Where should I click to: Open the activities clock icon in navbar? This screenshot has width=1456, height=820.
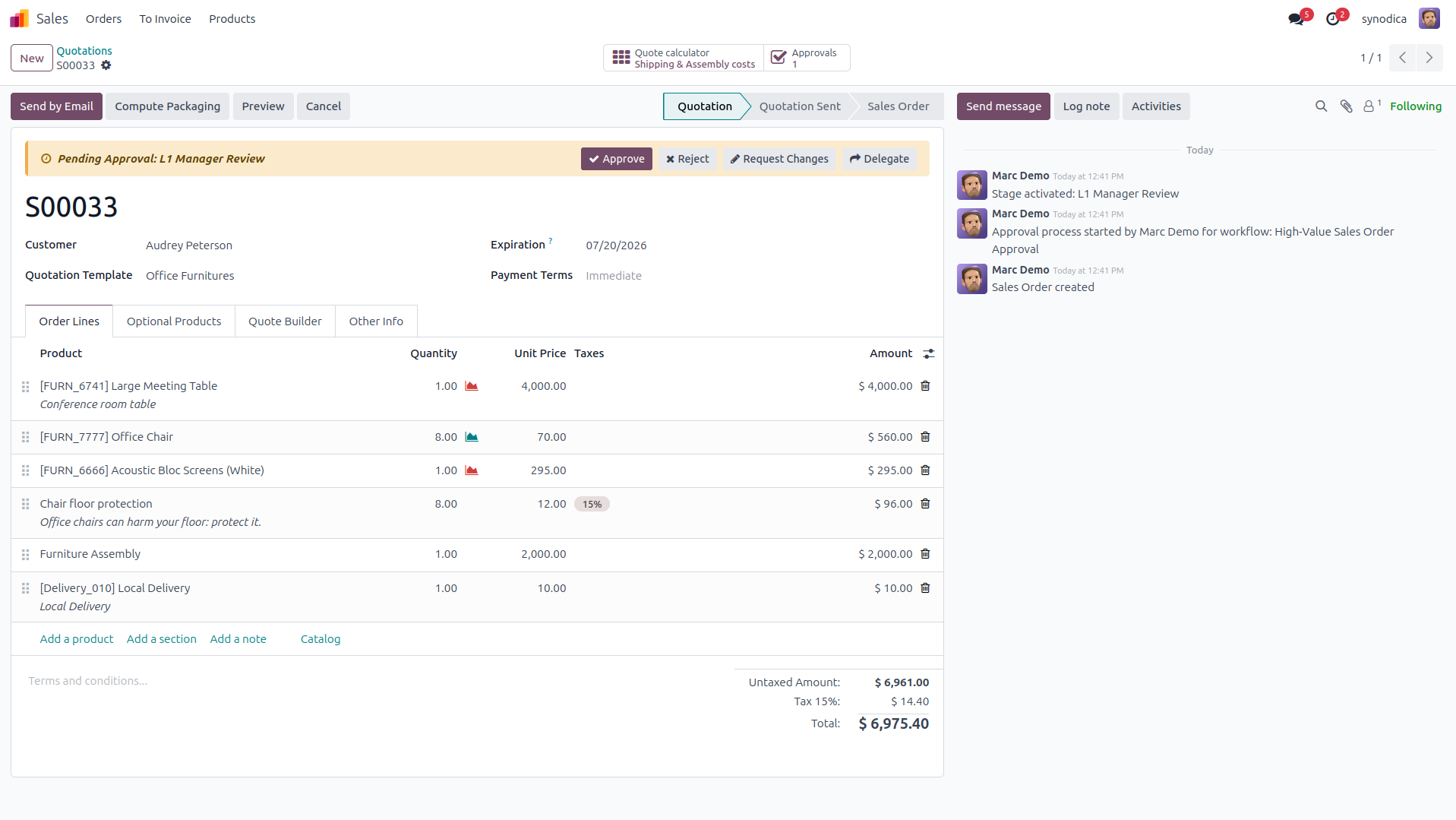tap(1333, 19)
